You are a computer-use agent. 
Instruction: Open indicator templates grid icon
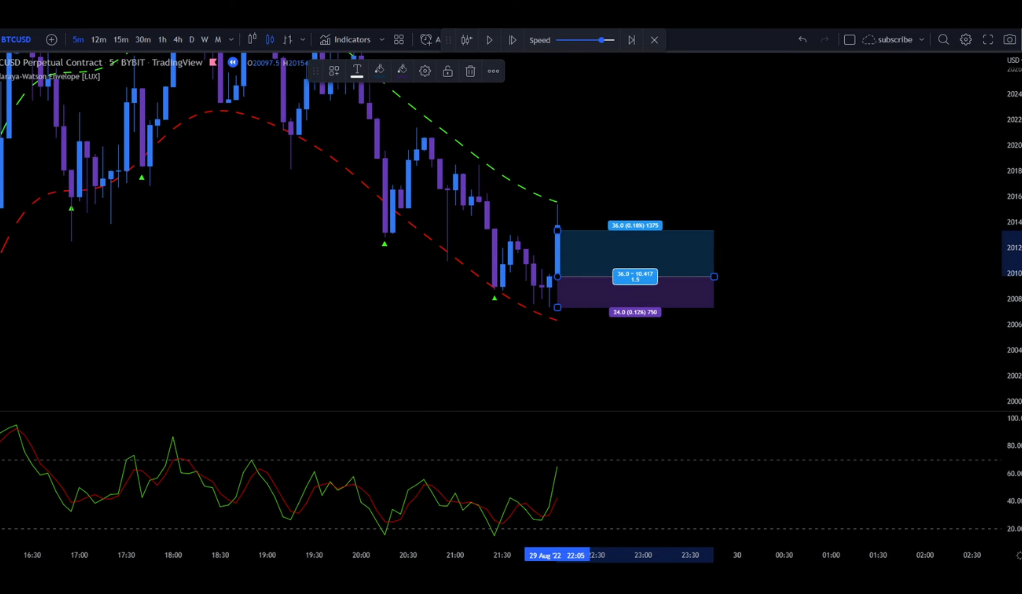399,40
